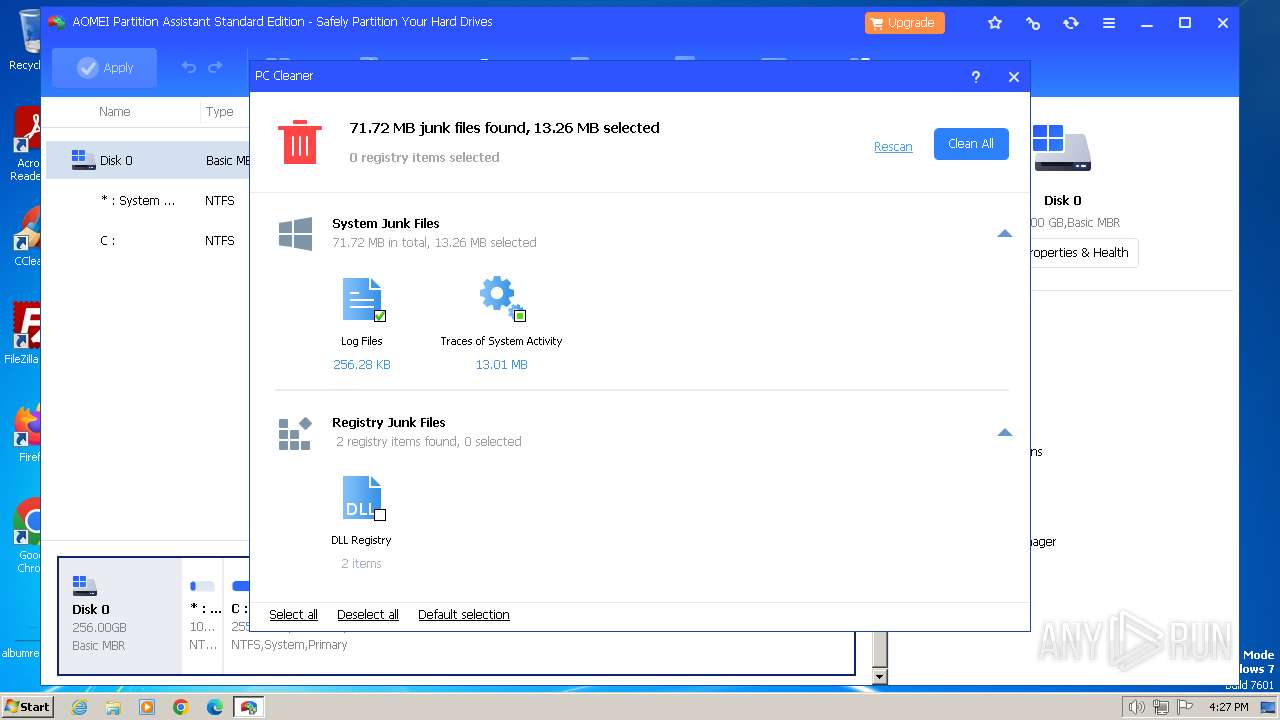Click the 256.28 KB log files size

(362, 364)
